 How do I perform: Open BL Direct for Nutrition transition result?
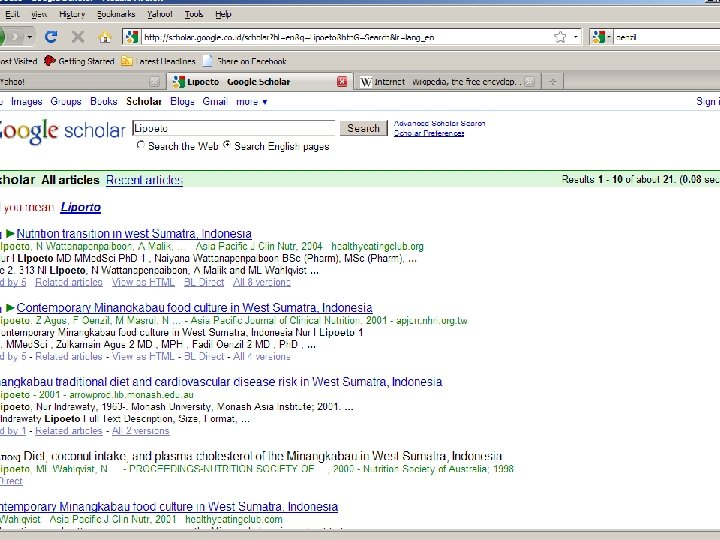point(204,282)
